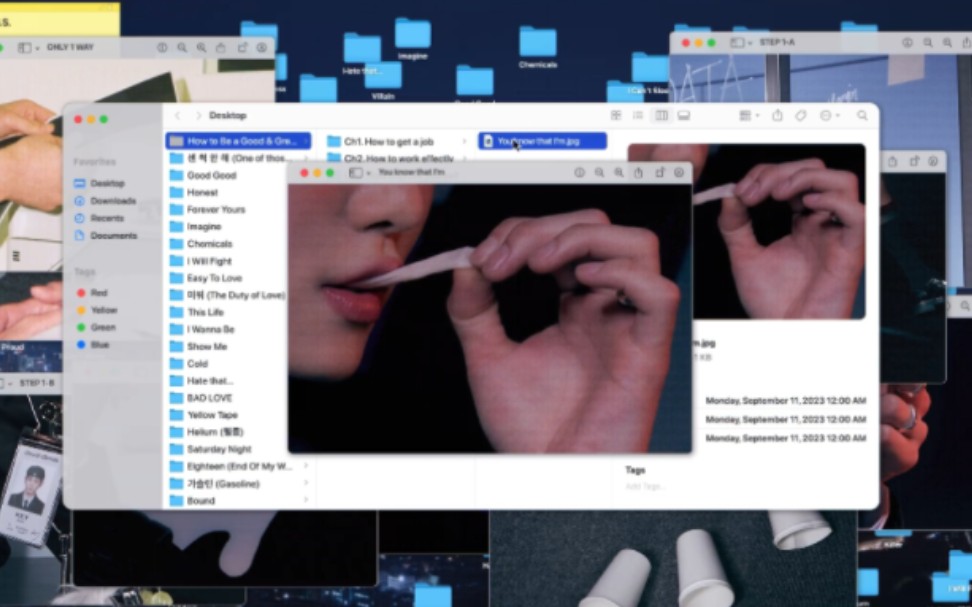Open the Finder search magnifier
Image resolution: width=972 pixels, height=607 pixels.
862,116
